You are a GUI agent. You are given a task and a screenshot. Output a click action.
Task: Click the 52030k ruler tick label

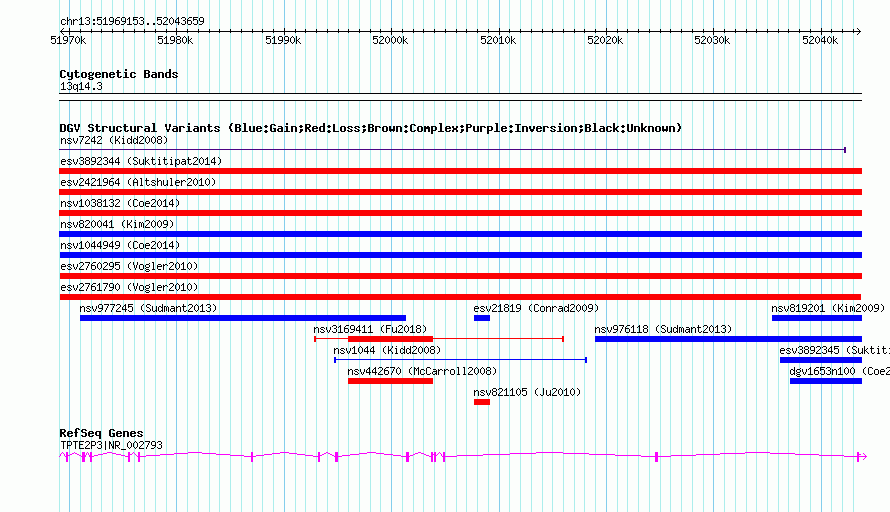pyautogui.click(x=712, y=40)
